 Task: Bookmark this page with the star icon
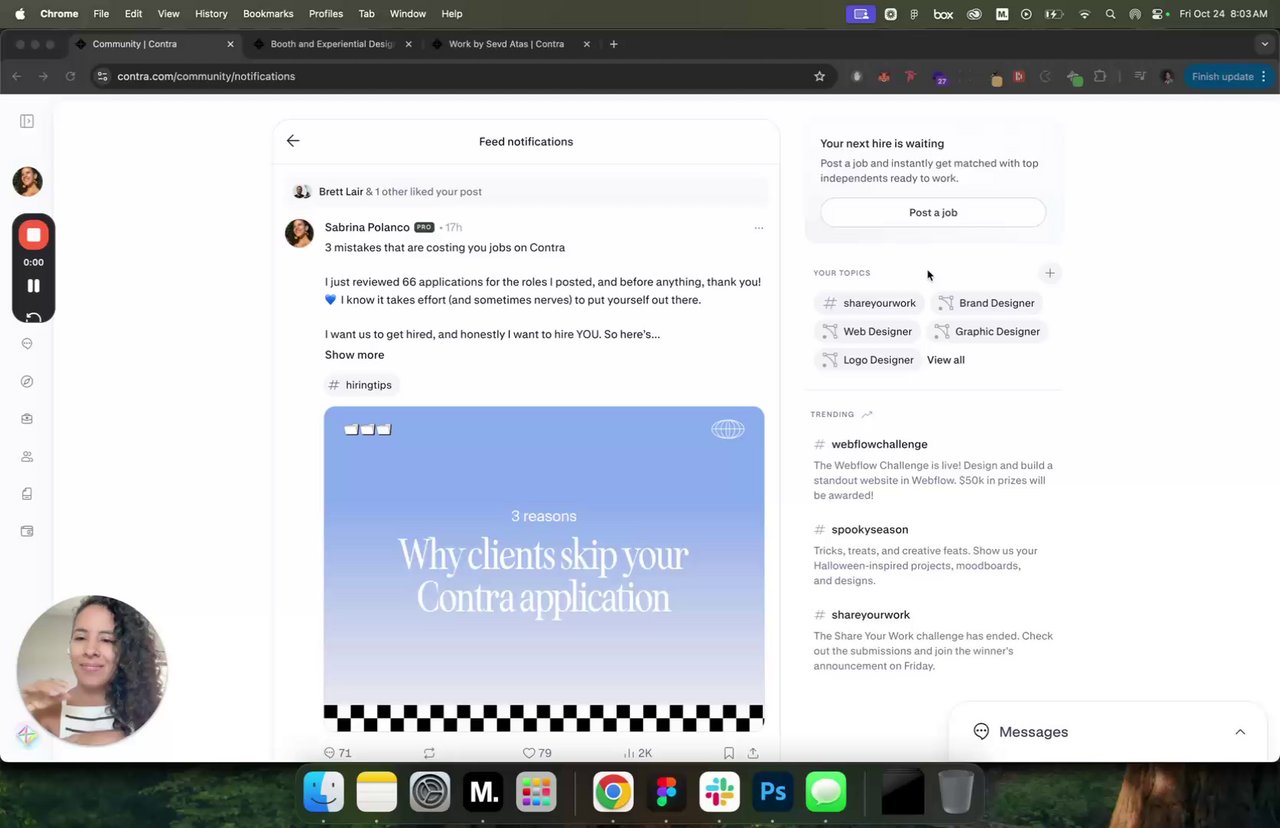pos(820,76)
